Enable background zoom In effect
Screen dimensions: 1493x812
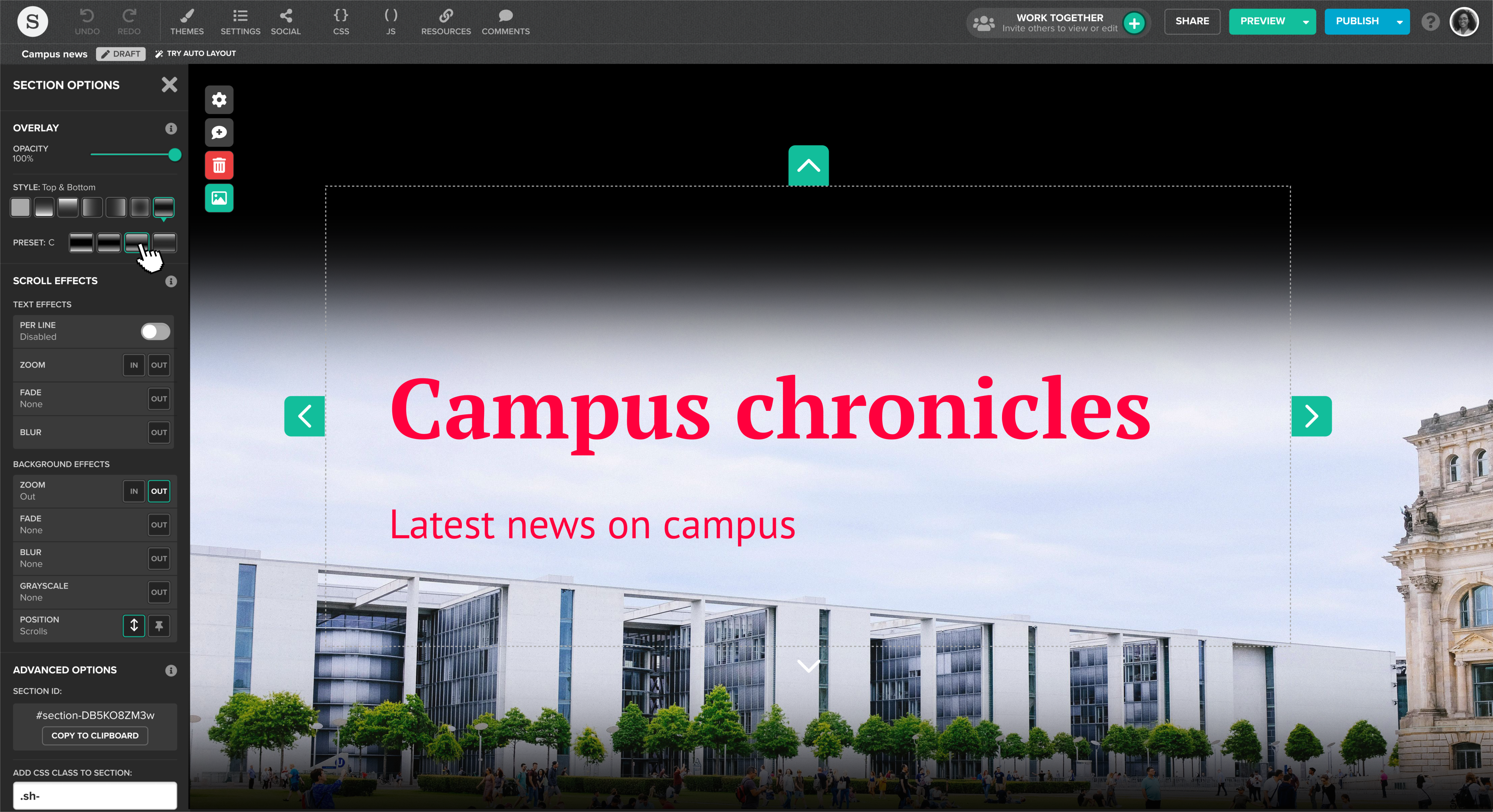point(134,491)
